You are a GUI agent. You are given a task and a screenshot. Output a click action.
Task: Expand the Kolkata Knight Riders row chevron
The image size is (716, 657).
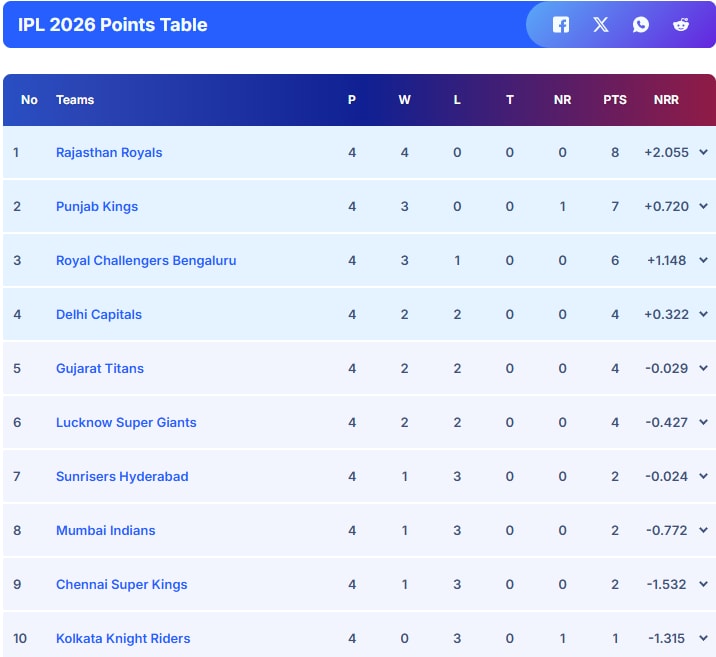tap(703, 639)
